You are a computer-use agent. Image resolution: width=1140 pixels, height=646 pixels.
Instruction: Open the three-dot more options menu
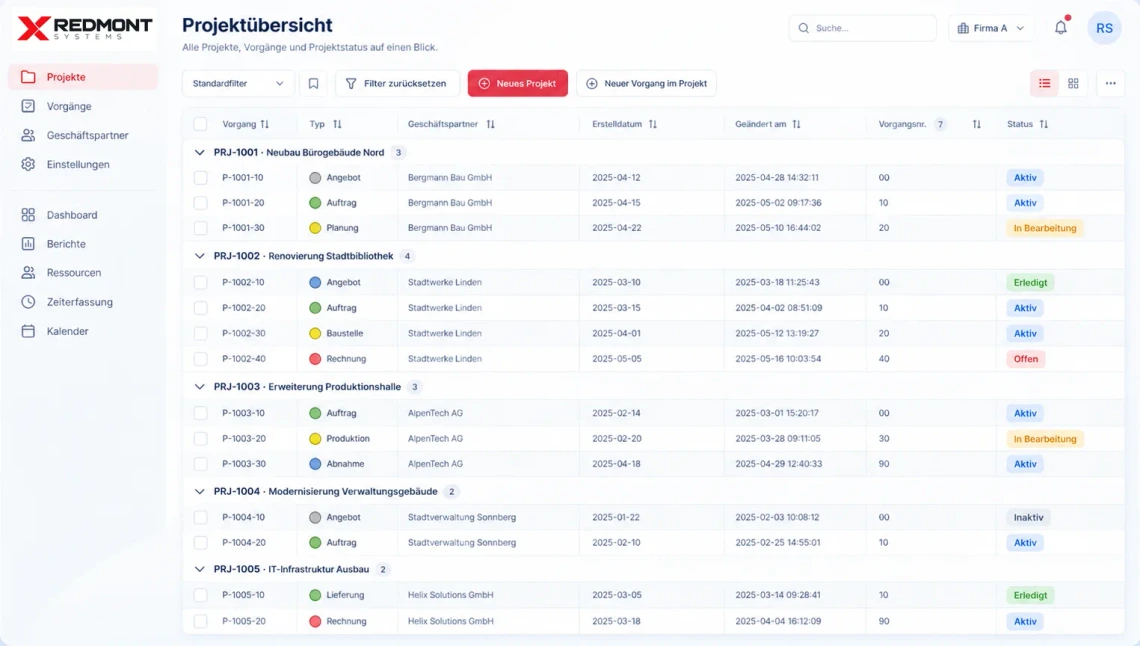pos(1110,84)
